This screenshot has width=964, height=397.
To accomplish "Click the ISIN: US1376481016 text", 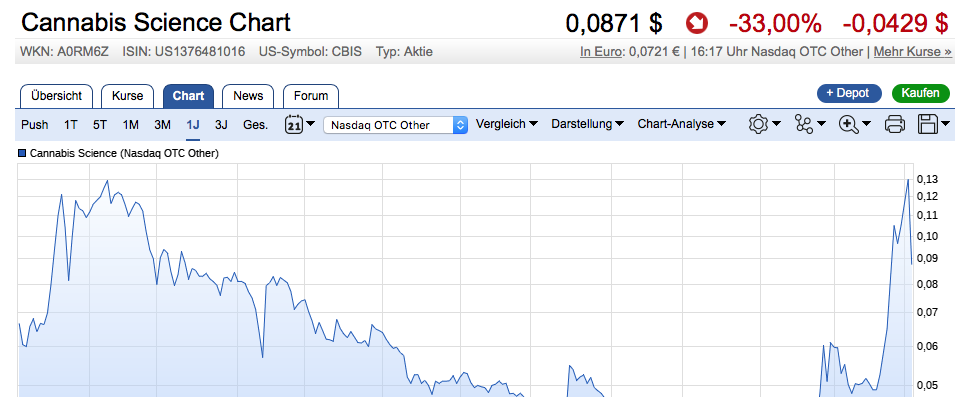I will coord(184,52).
